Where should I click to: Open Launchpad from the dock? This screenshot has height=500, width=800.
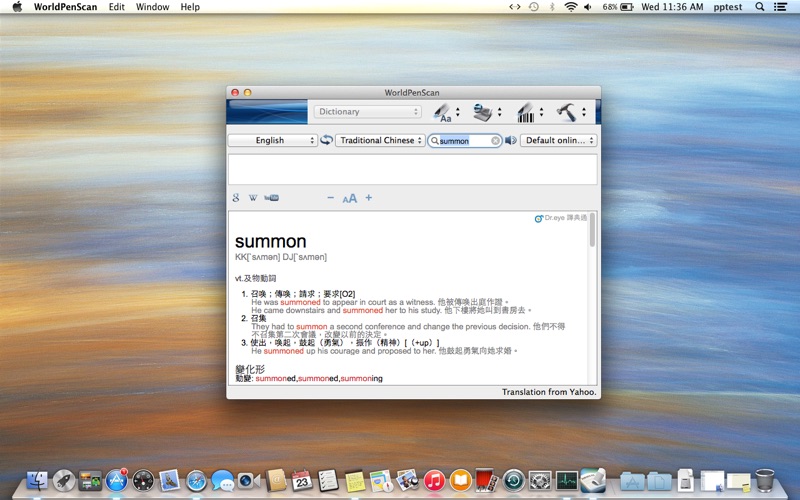(x=64, y=481)
